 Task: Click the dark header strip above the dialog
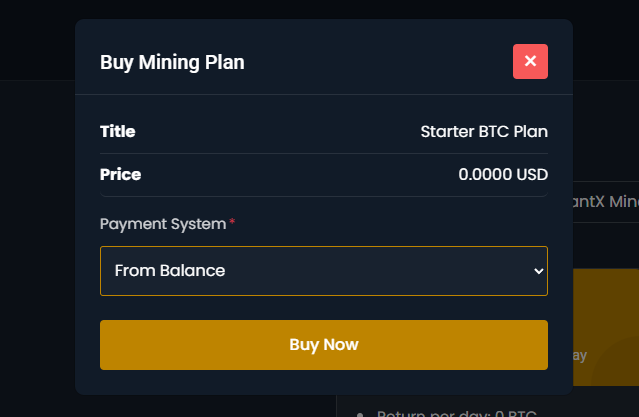click(x=320, y=9)
